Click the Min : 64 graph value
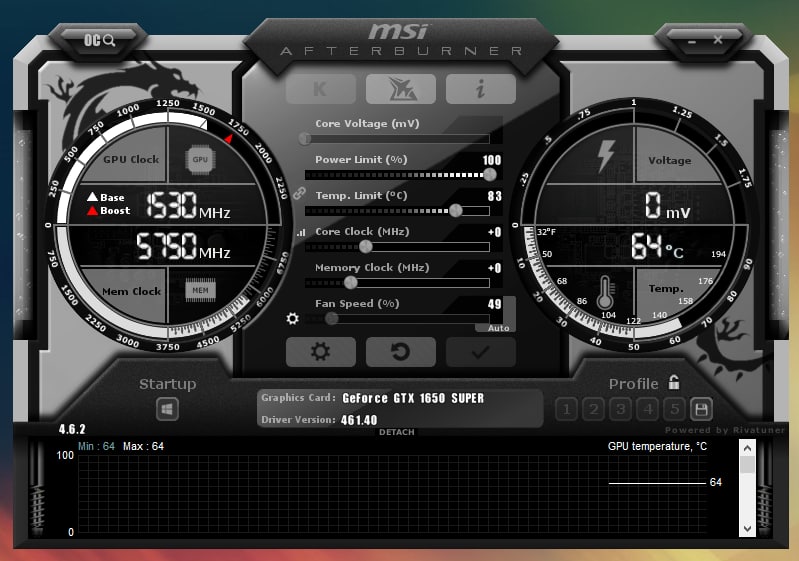The image size is (799, 561). (96, 446)
